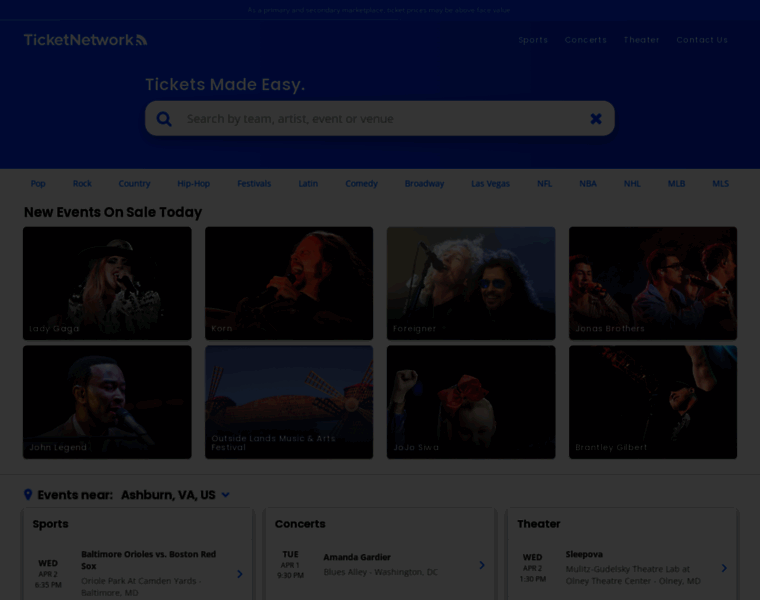Click the Sleepova event title
760x600 pixels.
[x=584, y=554]
